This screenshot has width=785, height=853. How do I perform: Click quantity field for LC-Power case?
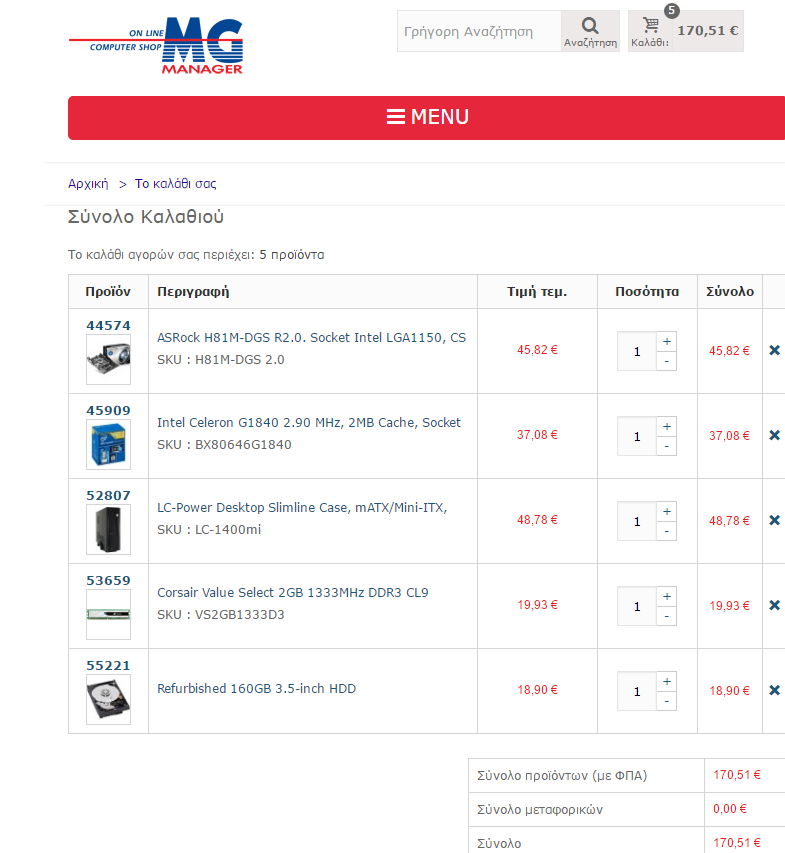[x=636, y=521]
